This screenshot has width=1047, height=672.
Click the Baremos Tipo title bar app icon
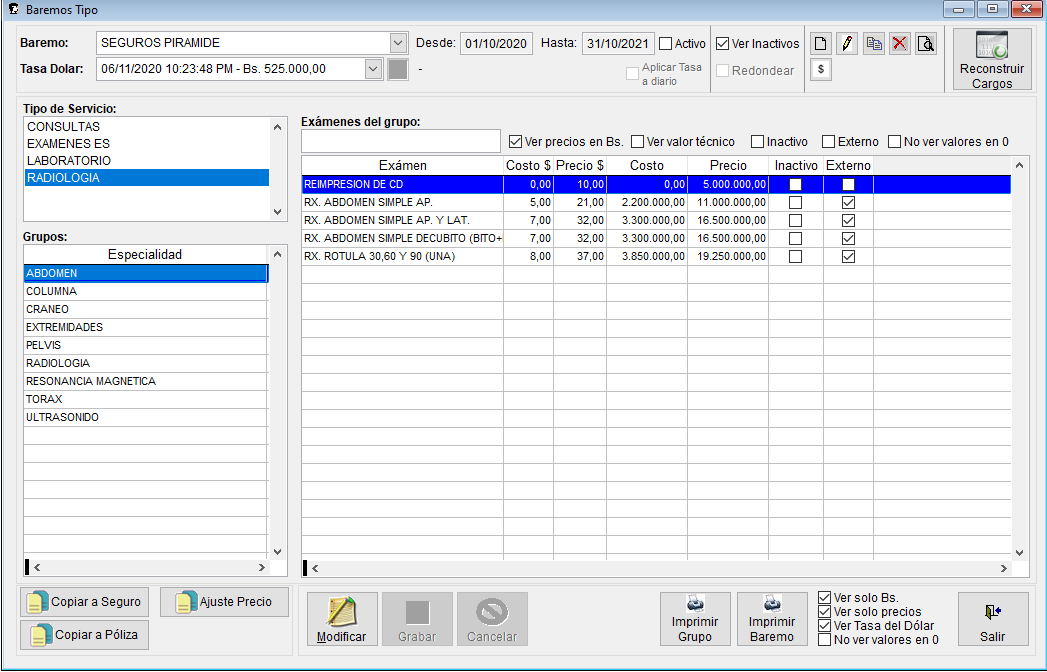[x=13, y=9]
